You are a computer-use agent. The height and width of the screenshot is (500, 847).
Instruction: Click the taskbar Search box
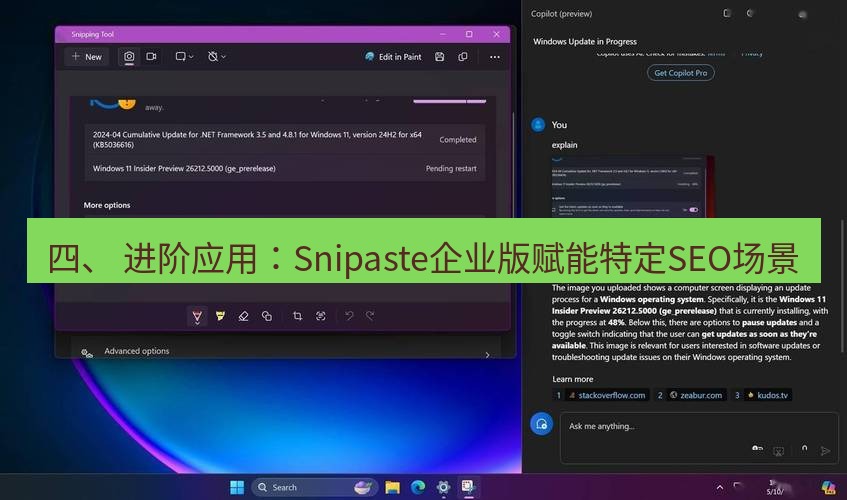[x=313, y=488]
